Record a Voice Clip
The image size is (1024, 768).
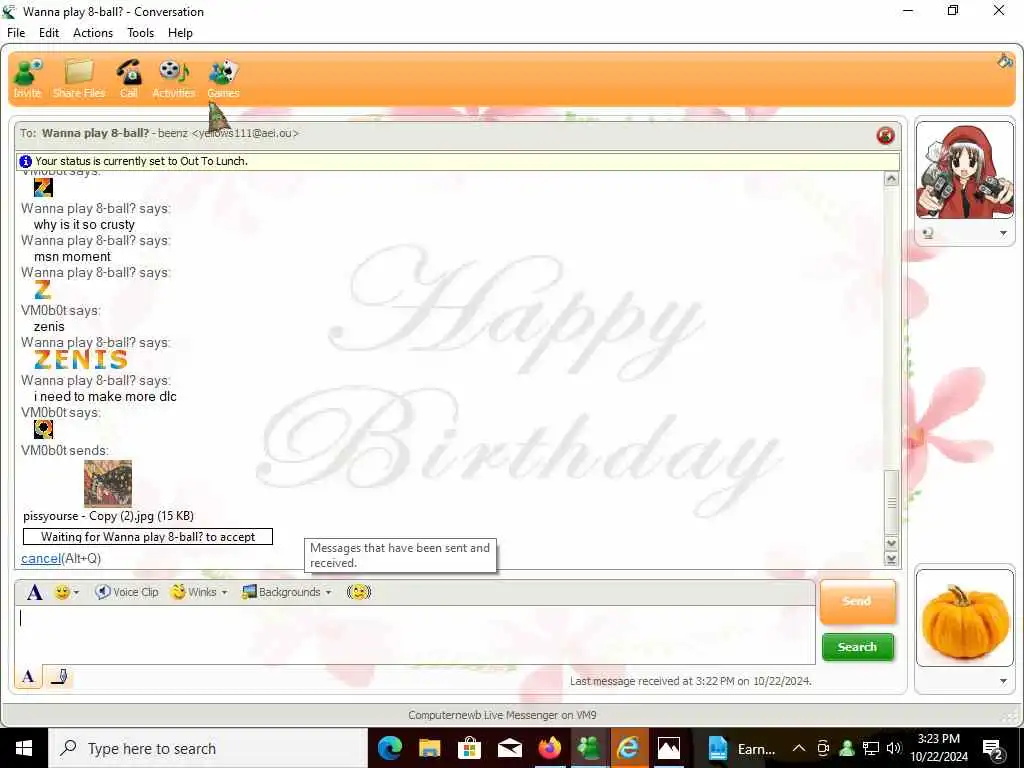coord(127,592)
